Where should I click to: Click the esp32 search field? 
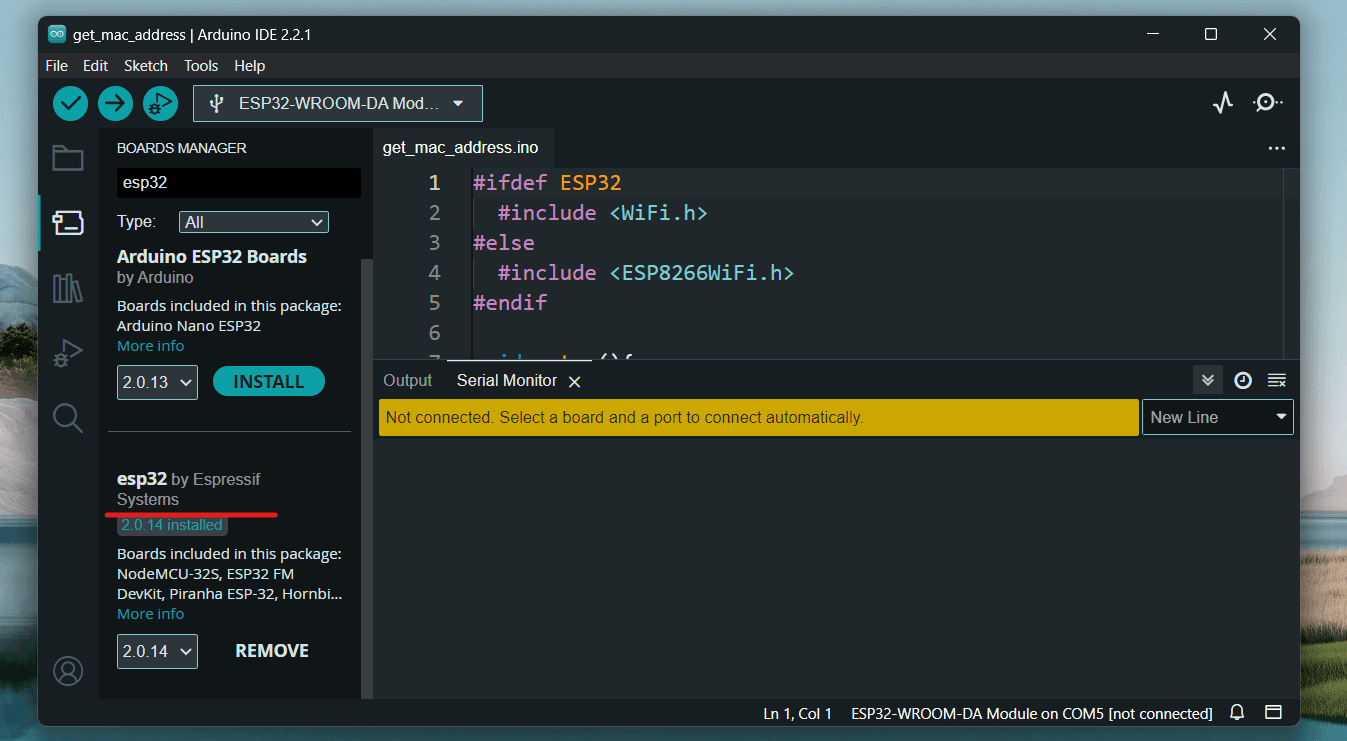[239, 183]
